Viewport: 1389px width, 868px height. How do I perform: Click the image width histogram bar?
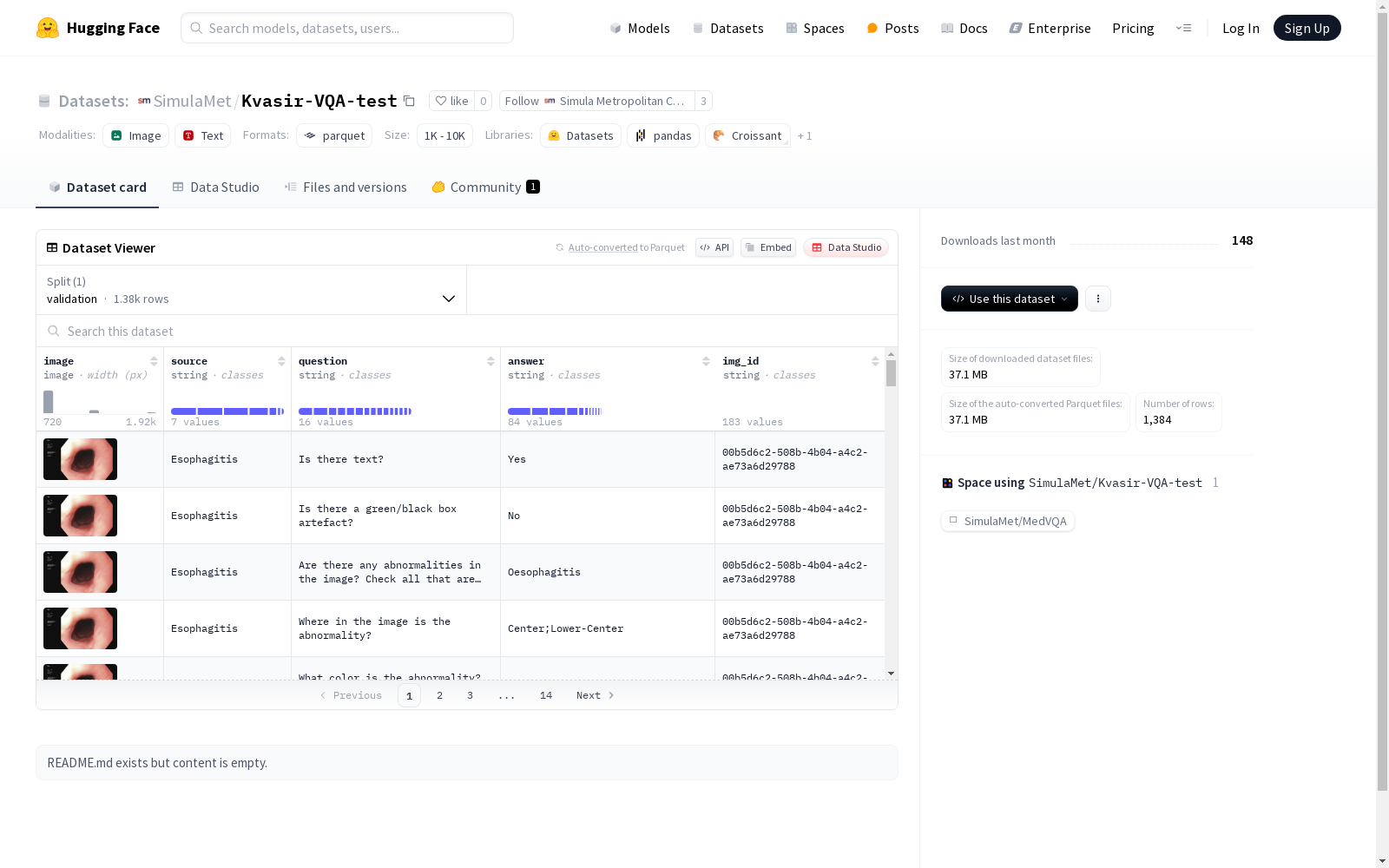coord(49,402)
